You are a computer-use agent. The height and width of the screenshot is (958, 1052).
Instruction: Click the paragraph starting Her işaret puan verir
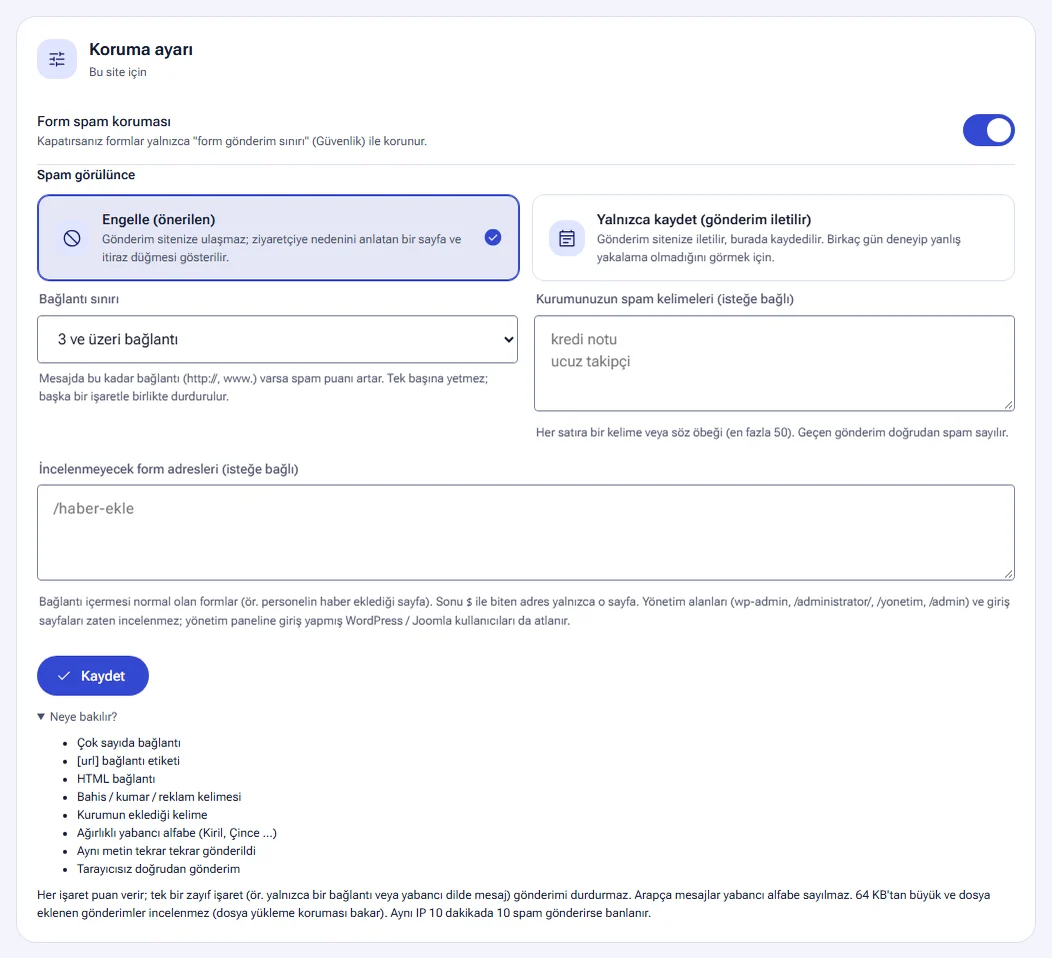point(513,904)
